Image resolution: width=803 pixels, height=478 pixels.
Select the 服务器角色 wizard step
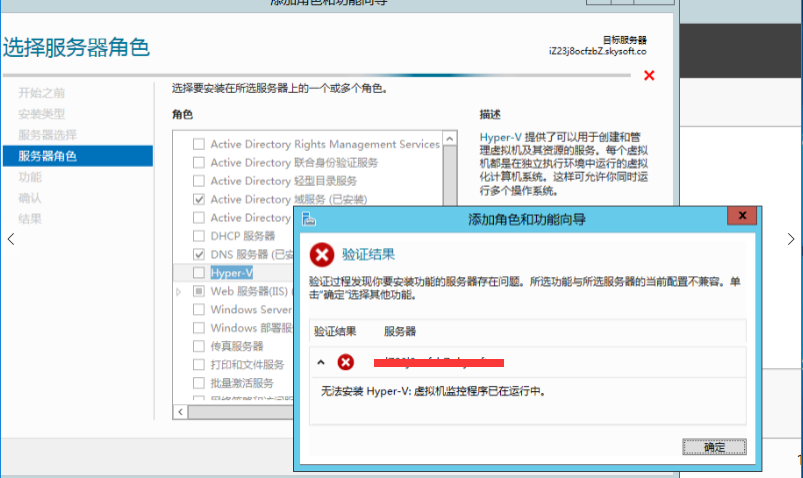coord(78,156)
